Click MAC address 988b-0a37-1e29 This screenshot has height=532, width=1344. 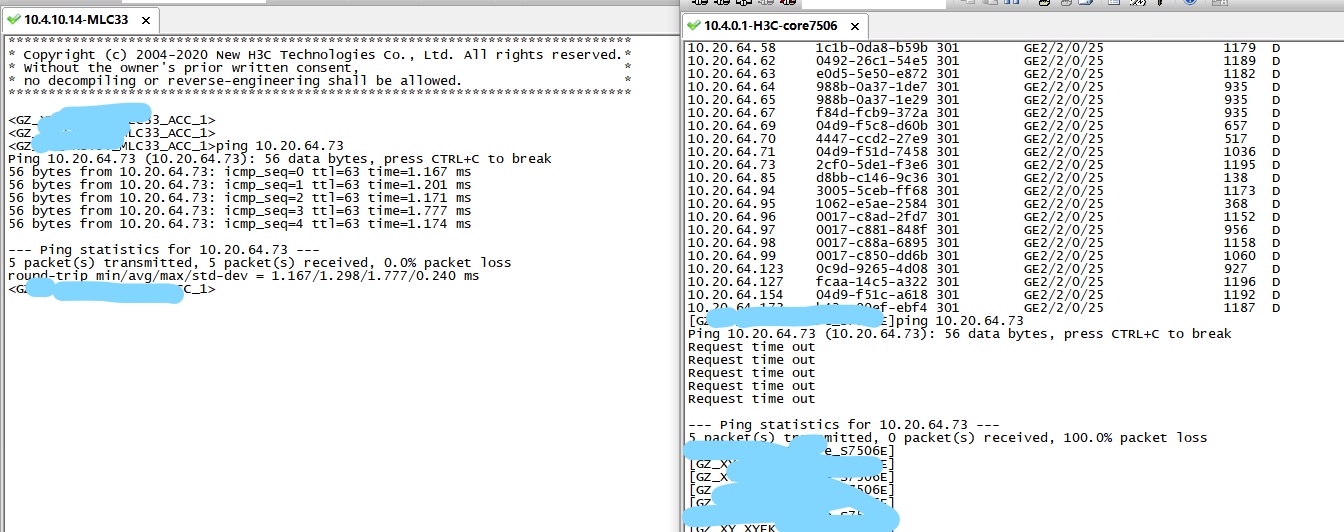click(872, 100)
